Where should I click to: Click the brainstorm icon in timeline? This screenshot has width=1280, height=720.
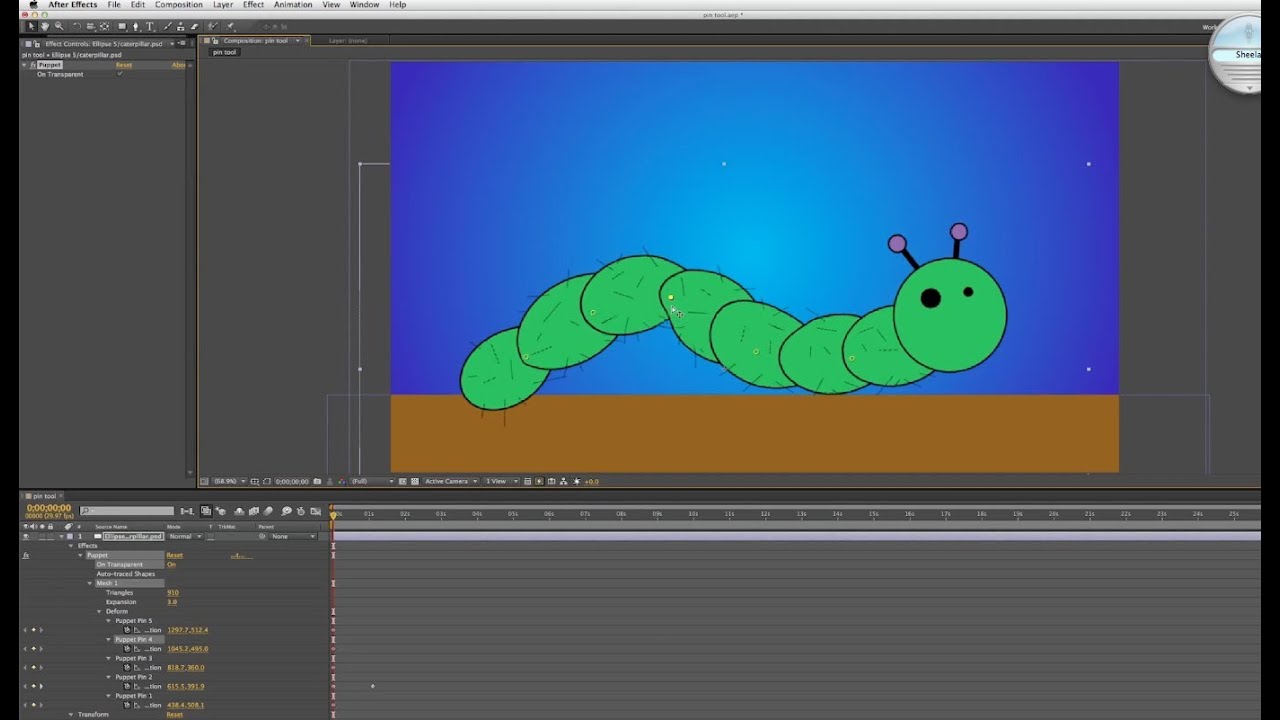(287, 511)
